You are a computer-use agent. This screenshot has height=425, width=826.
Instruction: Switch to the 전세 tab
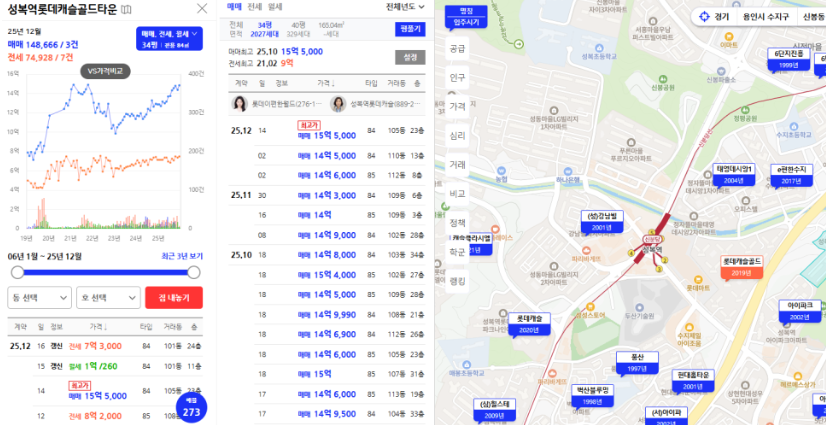254,6
